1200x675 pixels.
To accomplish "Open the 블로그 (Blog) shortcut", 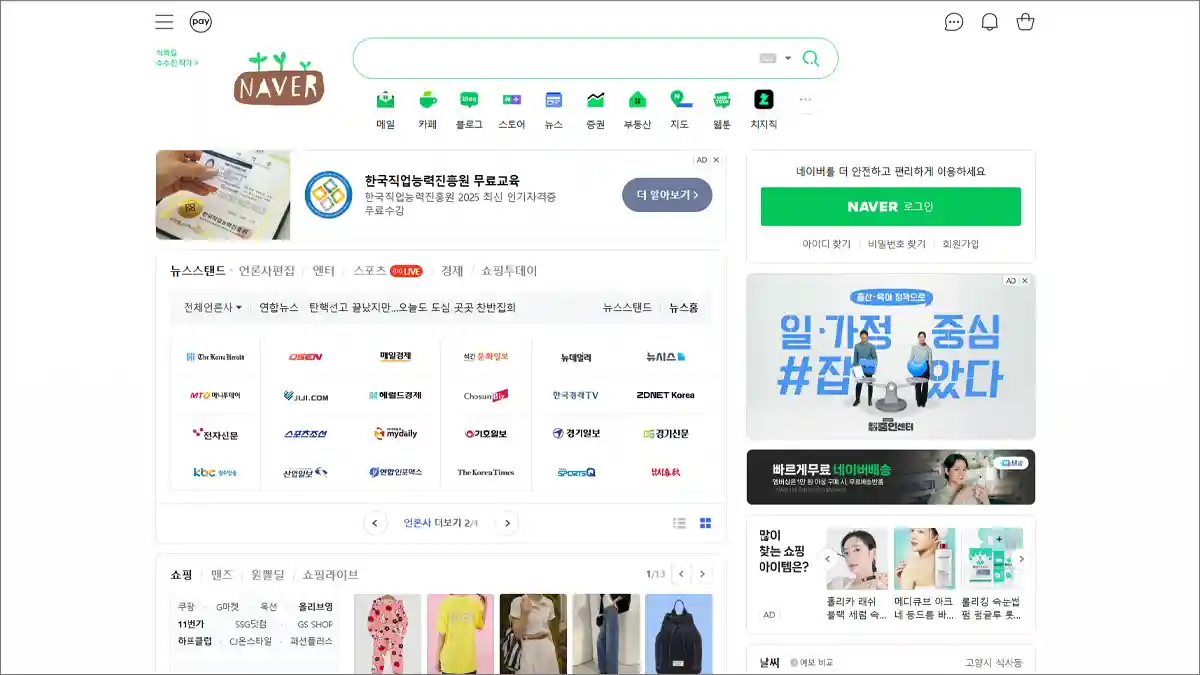I will tap(469, 110).
